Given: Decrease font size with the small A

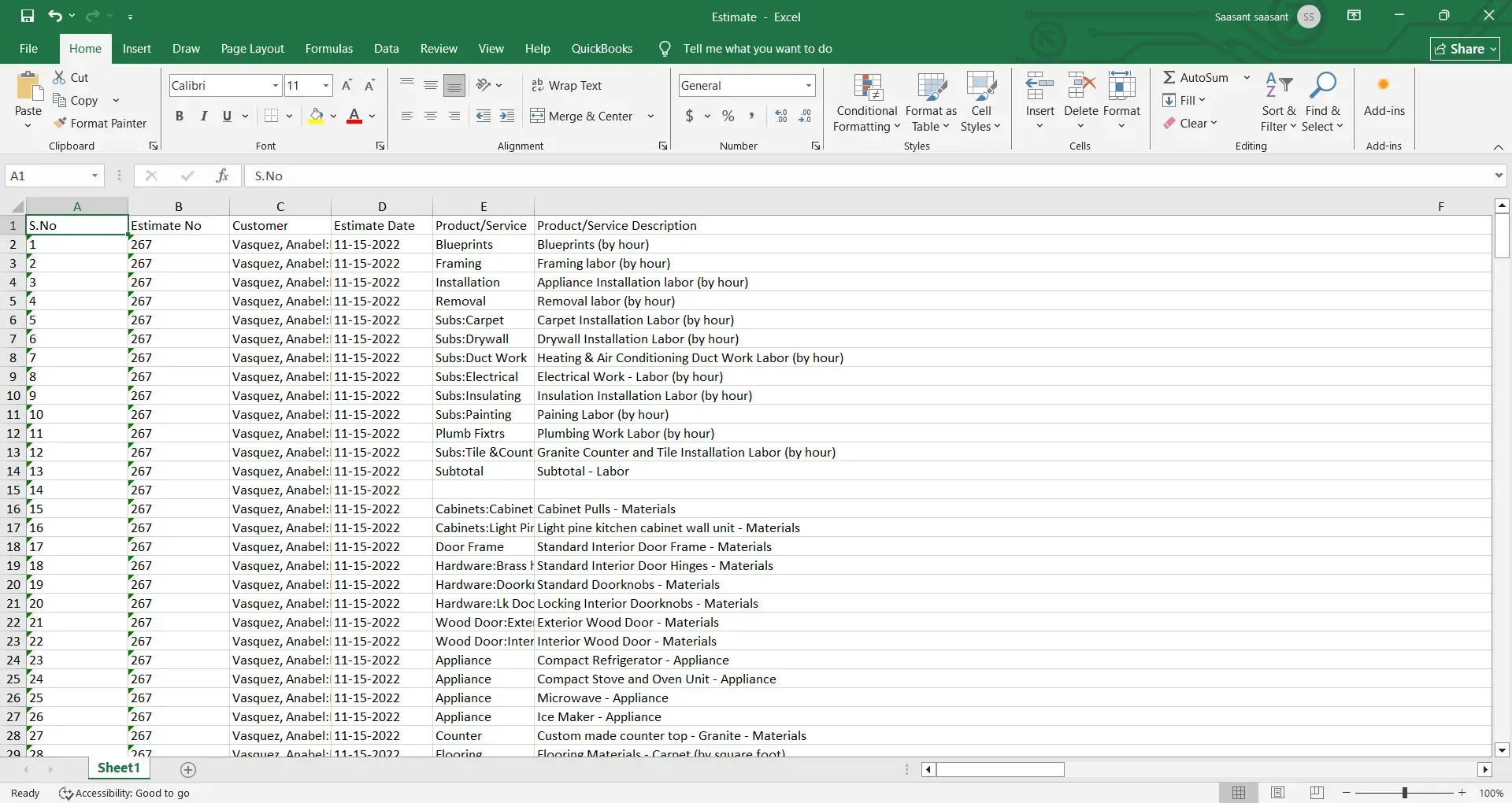Looking at the screenshot, I should coord(369,85).
